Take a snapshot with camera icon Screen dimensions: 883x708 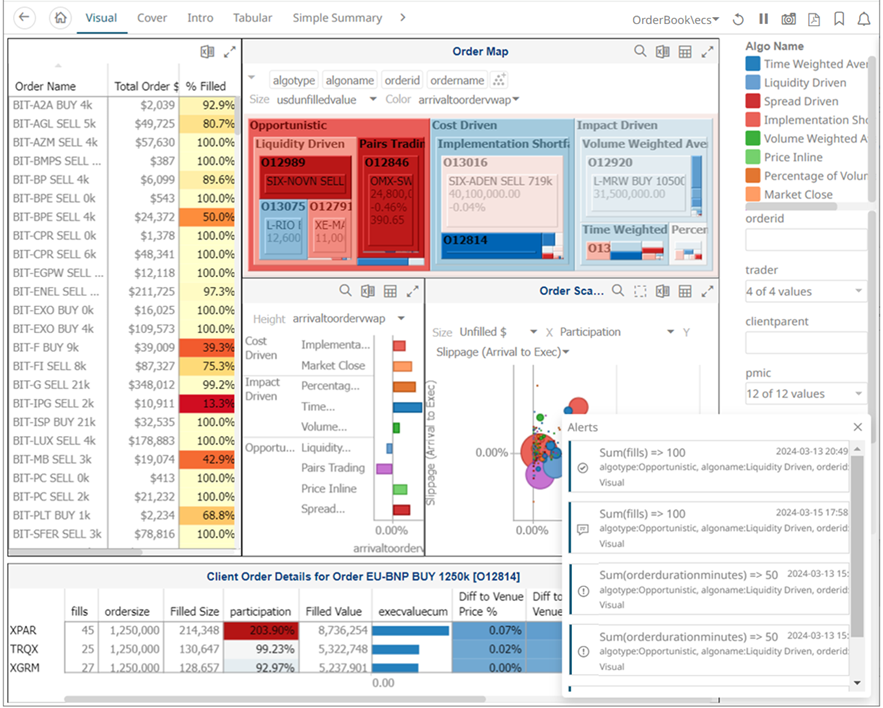point(788,19)
